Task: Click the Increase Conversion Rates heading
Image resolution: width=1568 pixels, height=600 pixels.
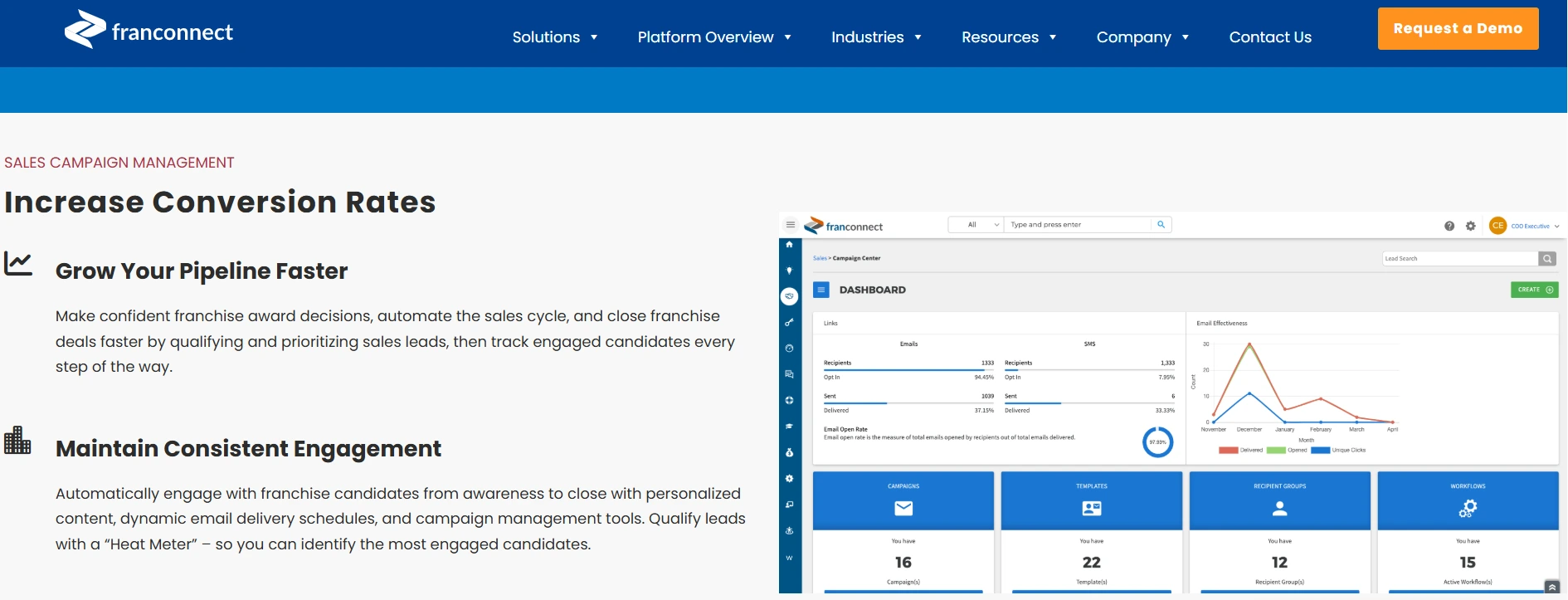Action: [x=220, y=202]
